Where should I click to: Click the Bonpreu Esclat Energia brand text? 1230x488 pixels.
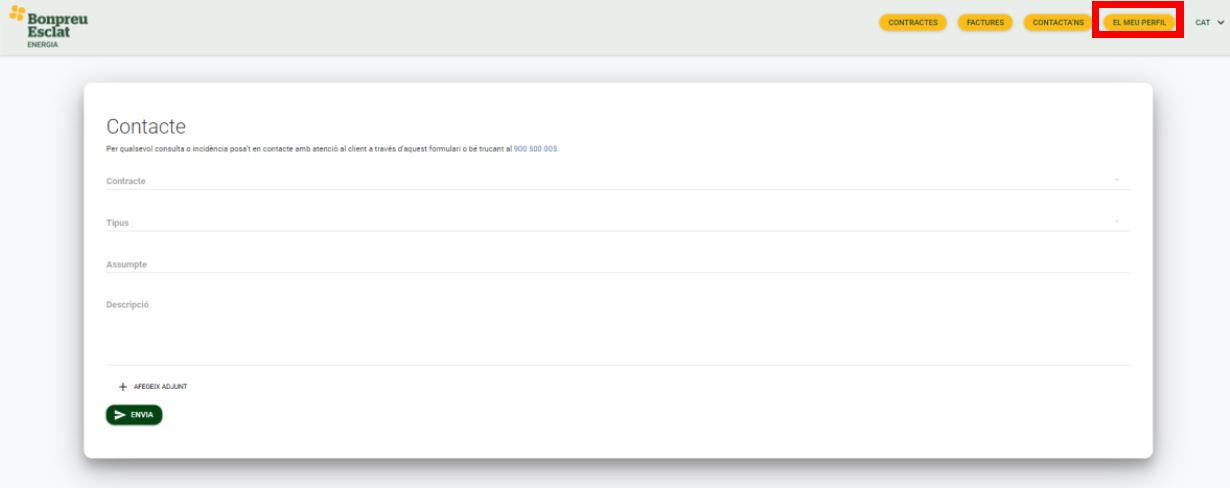click(x=57, y=27)
